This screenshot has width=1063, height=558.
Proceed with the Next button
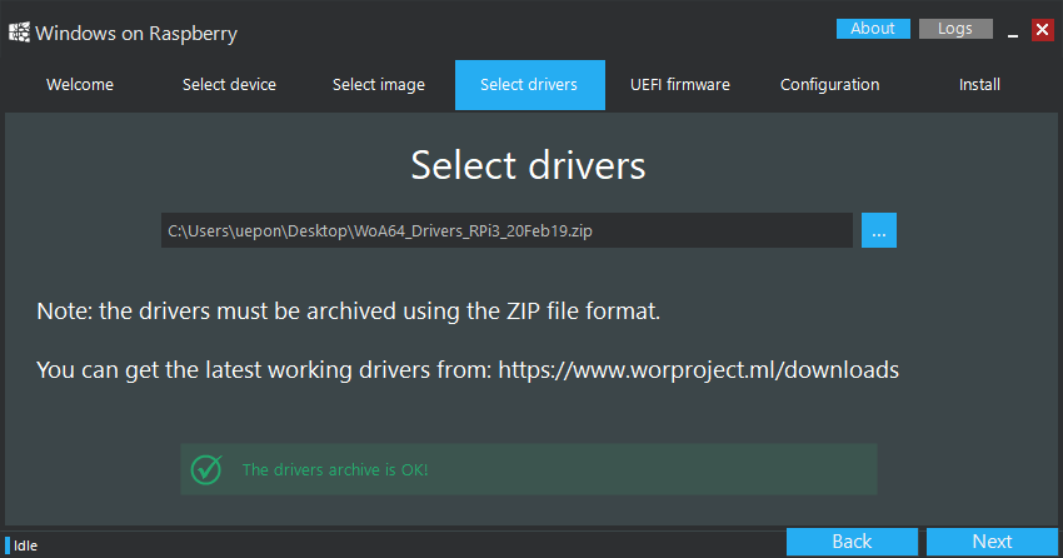(992, 542)
